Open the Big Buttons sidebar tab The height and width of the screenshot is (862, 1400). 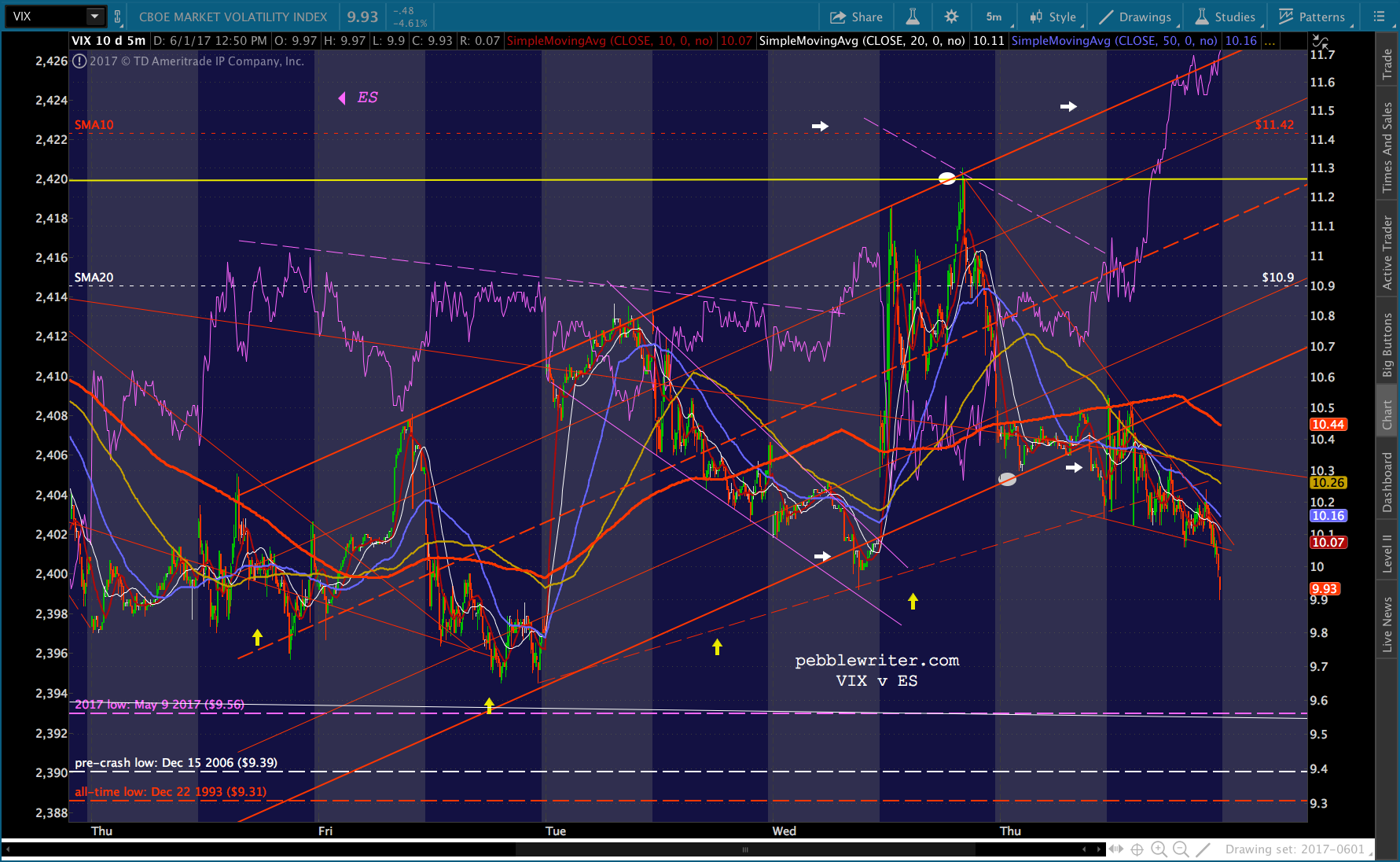[x=1387, y=345]
